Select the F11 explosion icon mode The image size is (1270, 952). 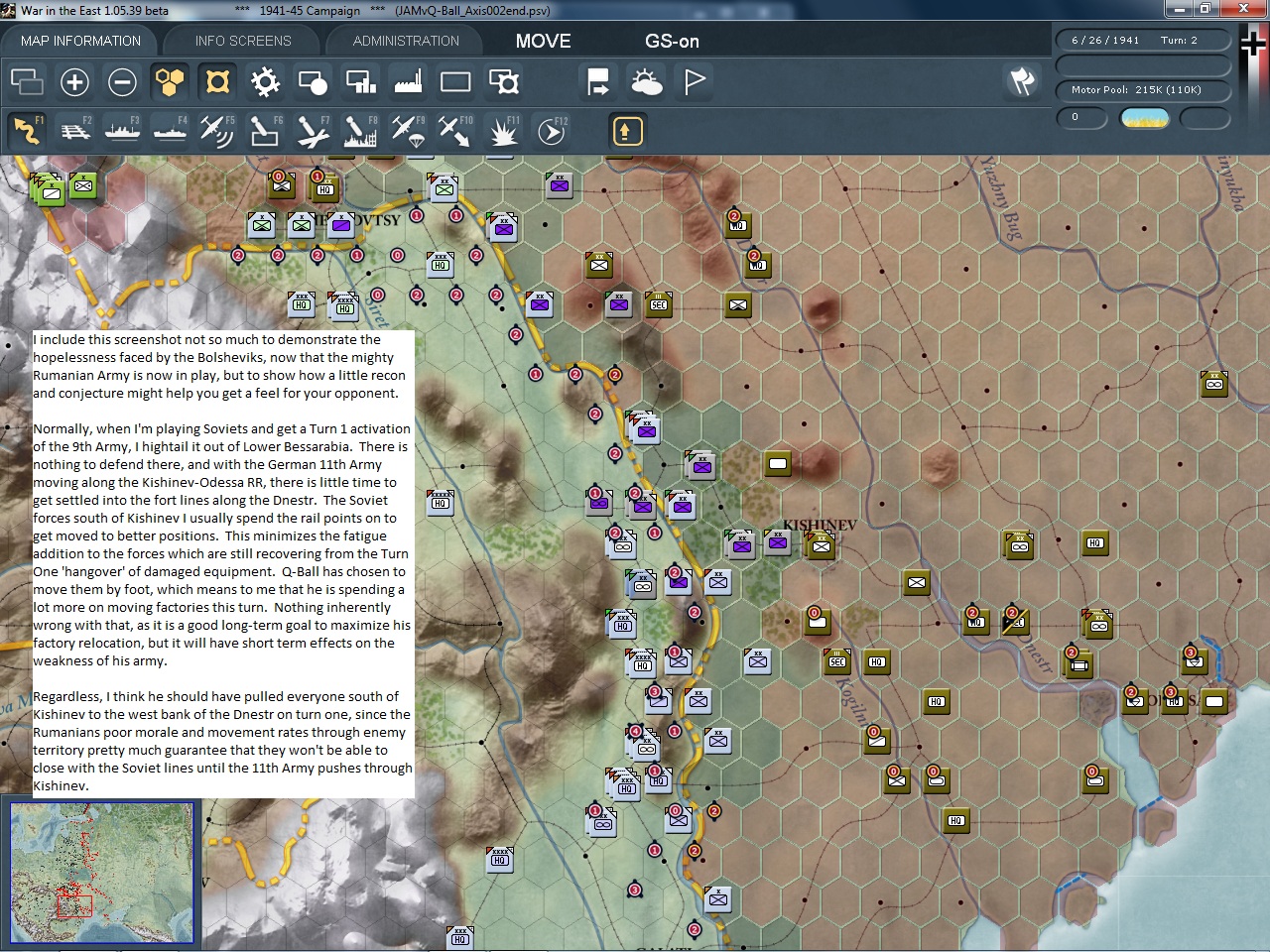click(503, 130)
